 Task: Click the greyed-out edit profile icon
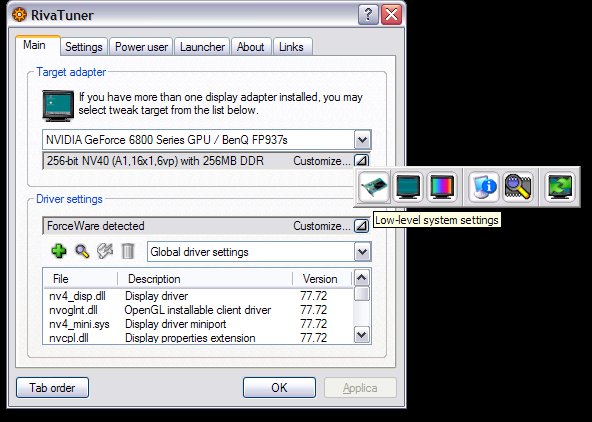coord(105,251)
